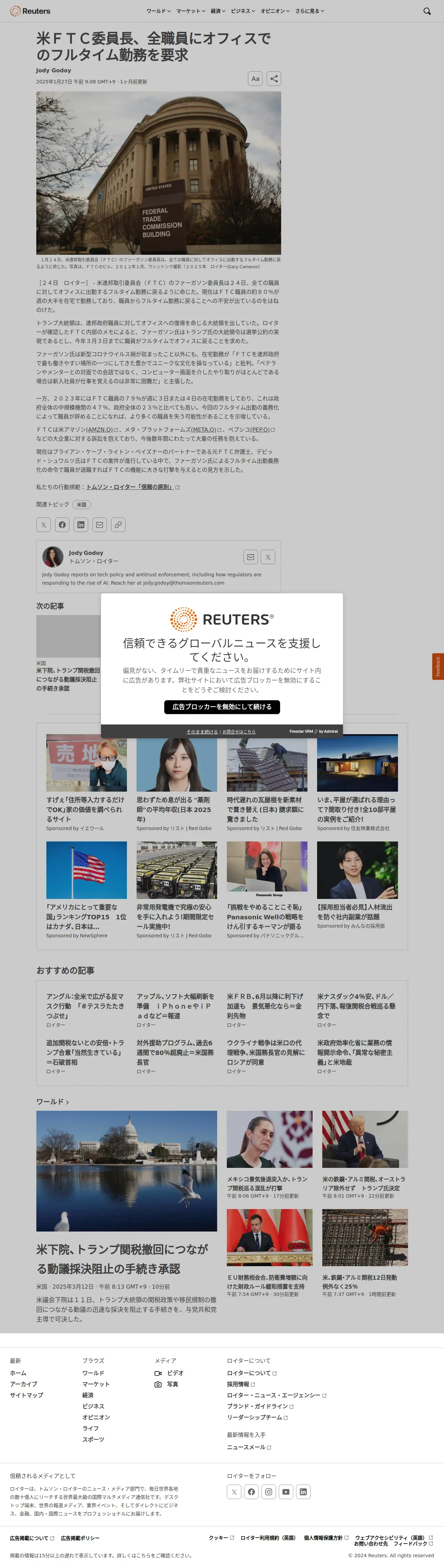Open 米、鉄鋼・アルミ関税12日発動 article
The width and height of the screenshot is (444, 1568).
360,1282
